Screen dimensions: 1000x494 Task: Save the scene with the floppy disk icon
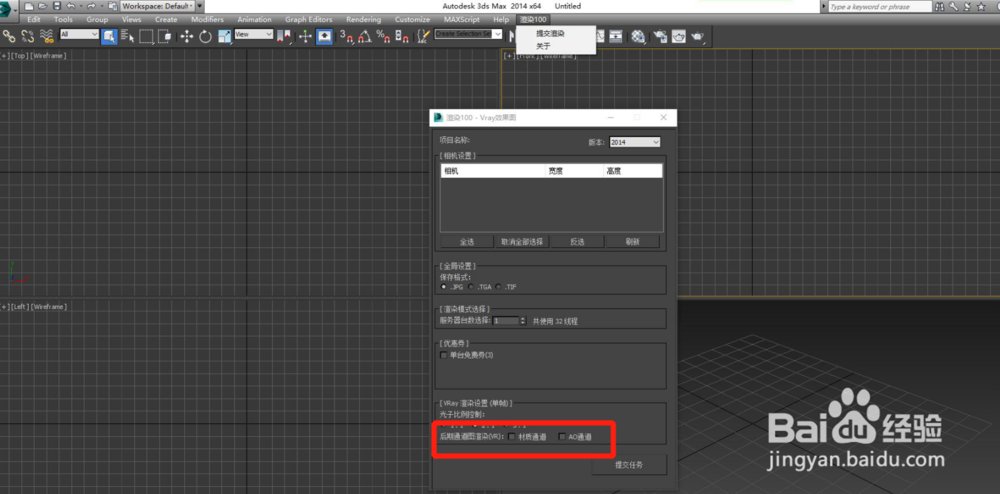coord(56,6)
